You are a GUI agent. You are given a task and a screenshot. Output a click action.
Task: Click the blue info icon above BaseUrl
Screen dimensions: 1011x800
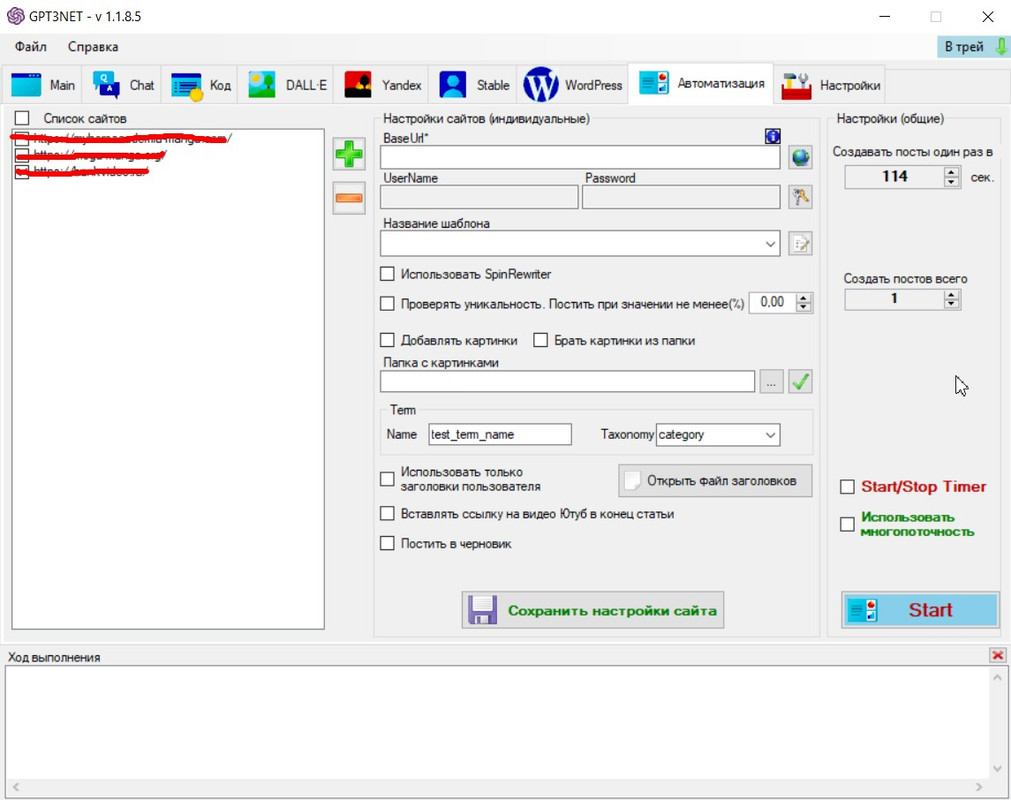771,137
